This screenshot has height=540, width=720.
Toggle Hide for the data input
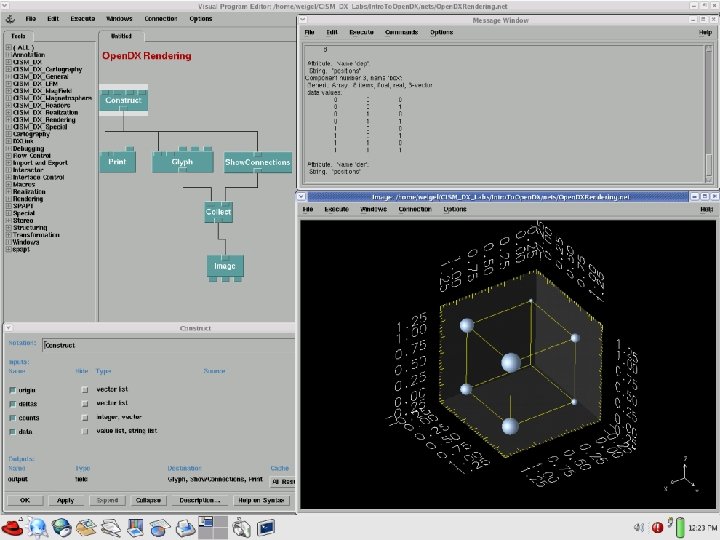84,431
